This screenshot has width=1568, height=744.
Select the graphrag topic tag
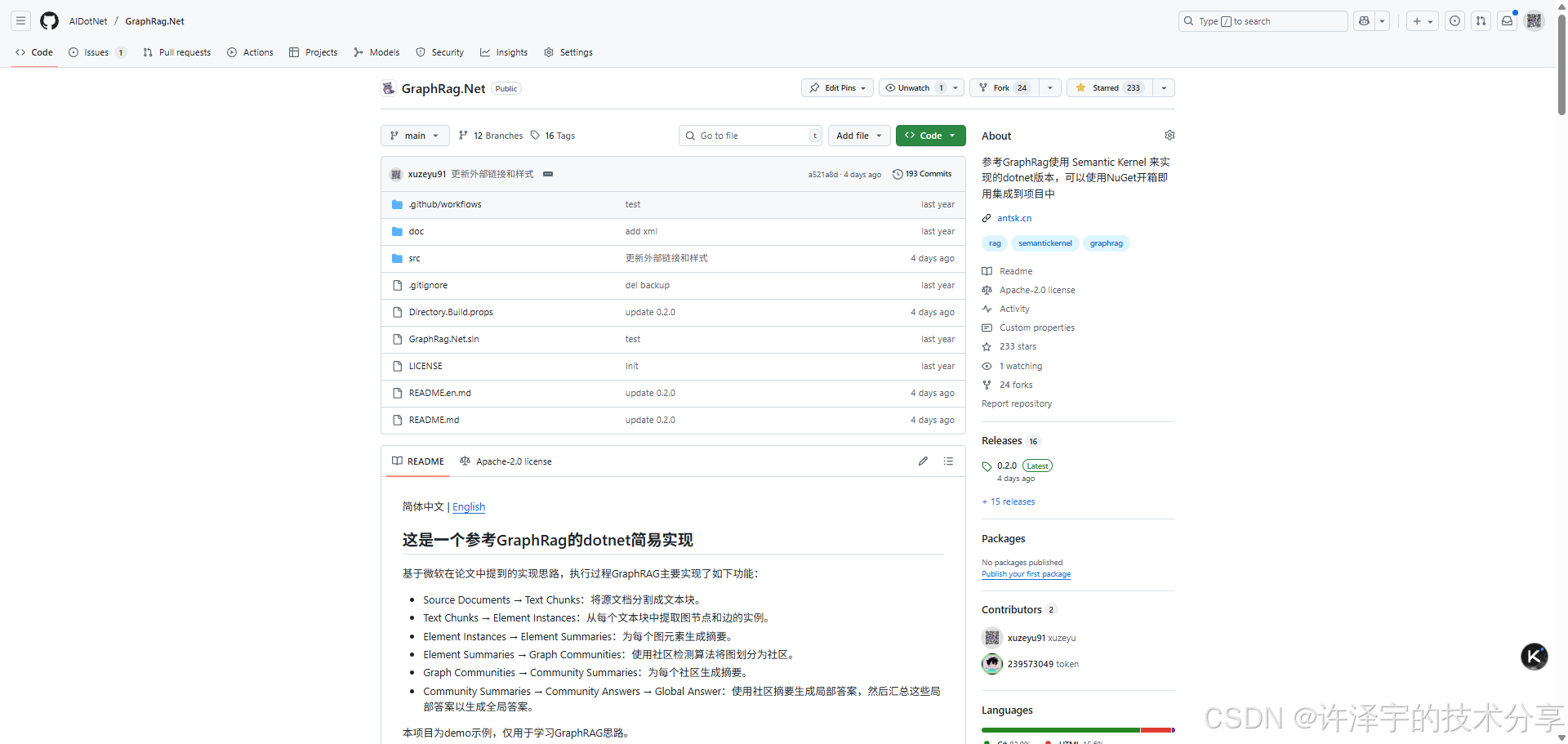pyautogui.click(x=1107, y=243)
